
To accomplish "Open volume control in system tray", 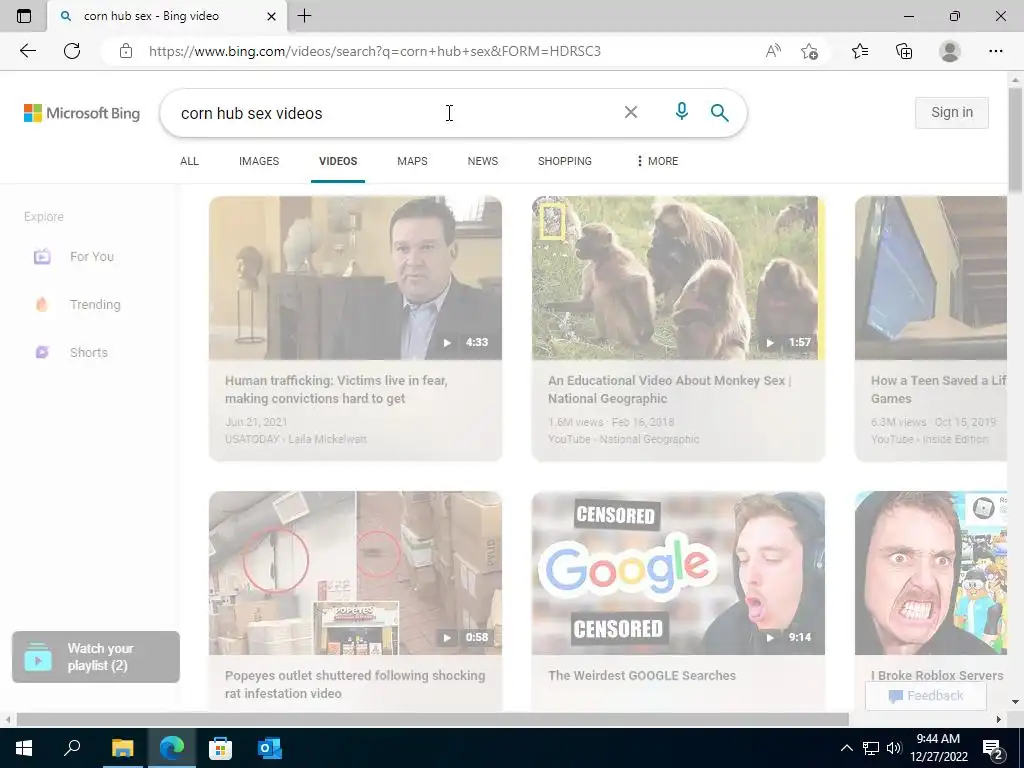I will pyautogui.click(x=894, y=748).
